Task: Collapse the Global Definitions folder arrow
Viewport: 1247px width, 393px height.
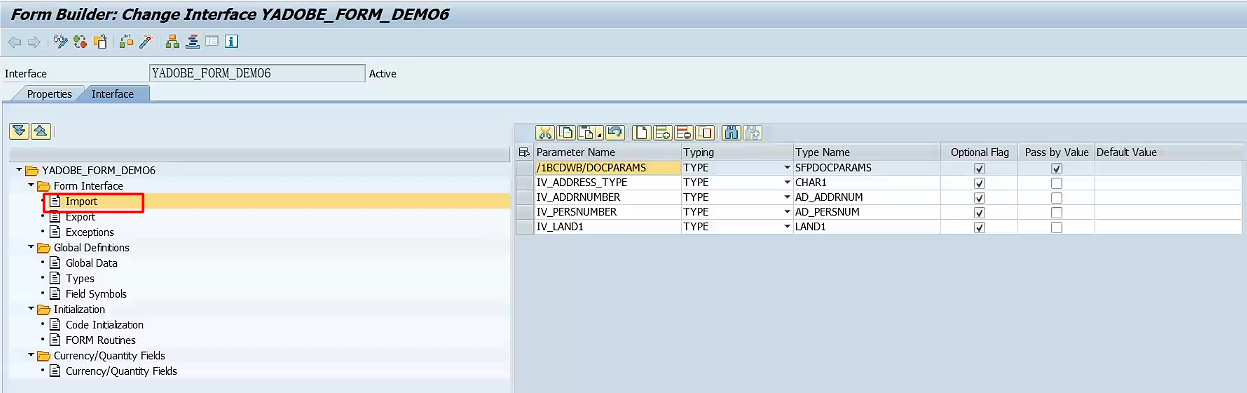Action: point(31,248)
